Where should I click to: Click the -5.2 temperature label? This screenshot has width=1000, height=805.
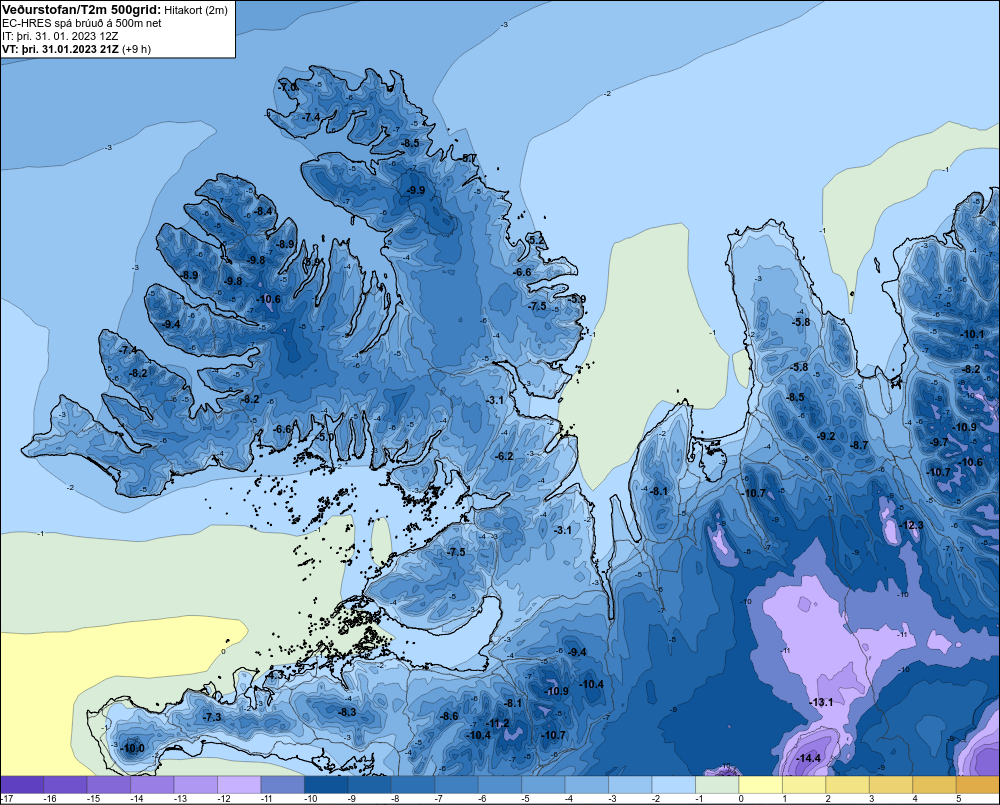(538, 240)
